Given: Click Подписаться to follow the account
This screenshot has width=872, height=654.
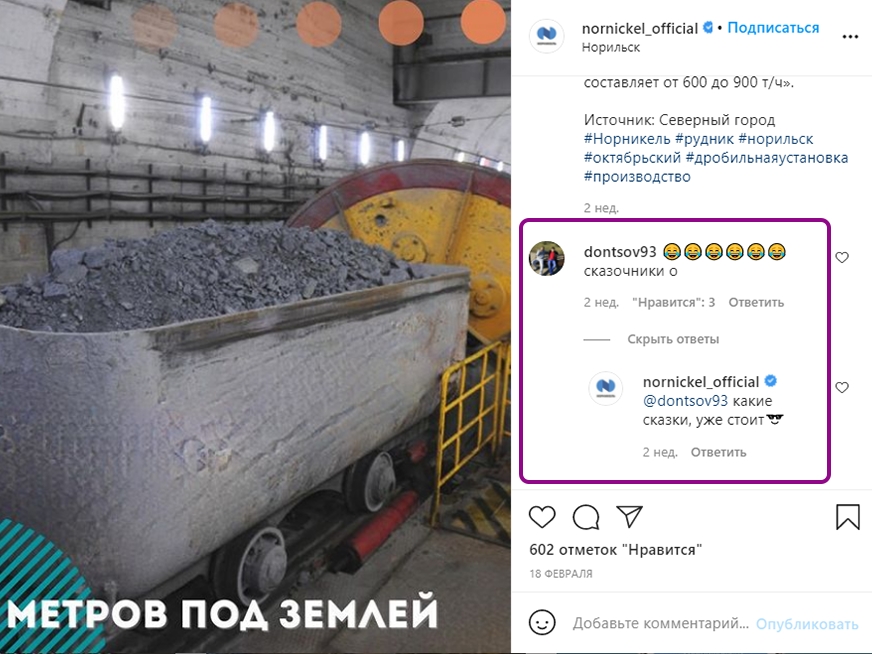Looking at the screenshot, I should pos(773,28).
